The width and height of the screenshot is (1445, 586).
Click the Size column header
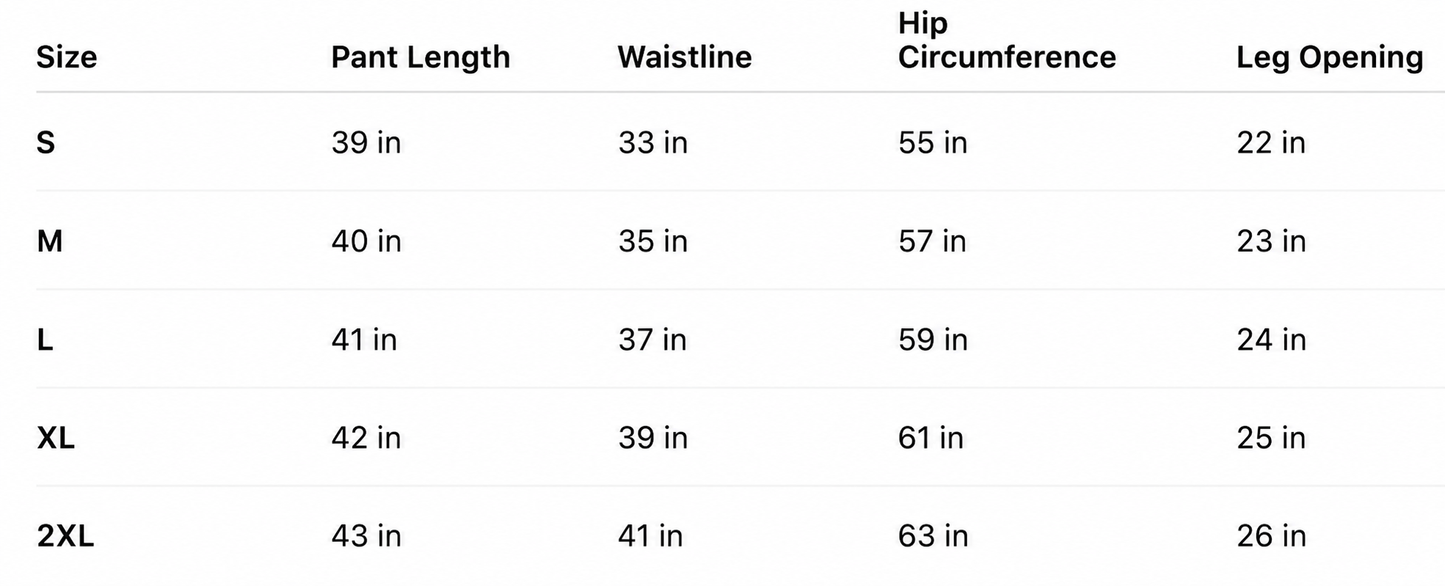pos(67,57)
